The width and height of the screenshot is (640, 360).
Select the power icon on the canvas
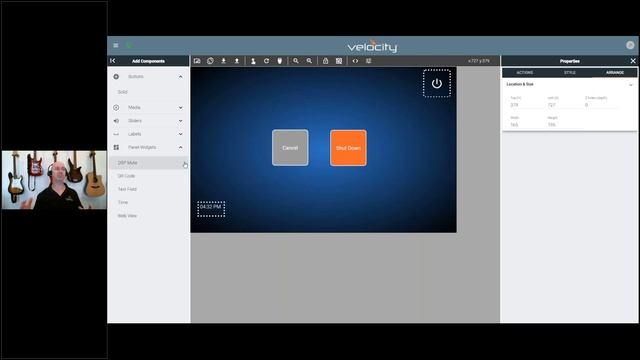point(437,83)
